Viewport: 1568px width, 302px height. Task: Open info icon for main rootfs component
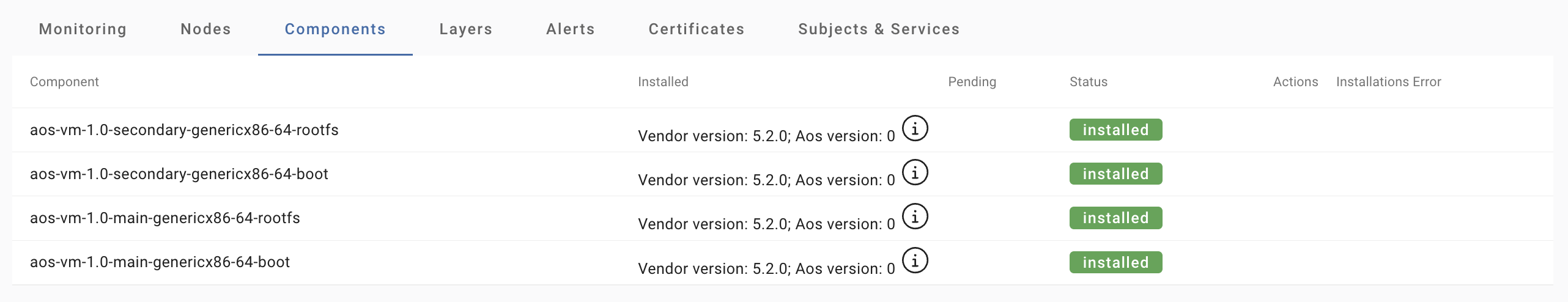click(915, 217)
